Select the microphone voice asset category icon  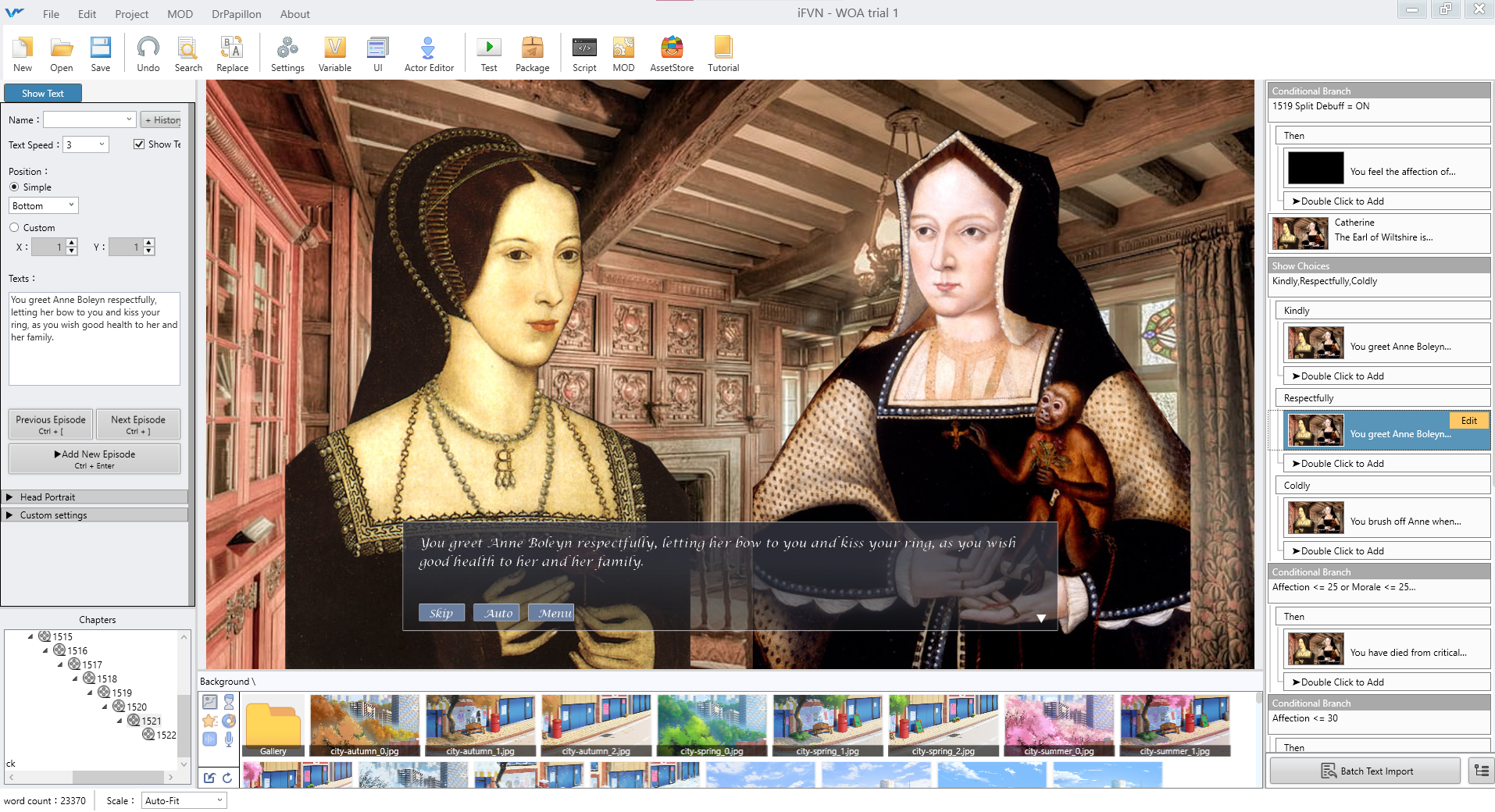(229, 739)
